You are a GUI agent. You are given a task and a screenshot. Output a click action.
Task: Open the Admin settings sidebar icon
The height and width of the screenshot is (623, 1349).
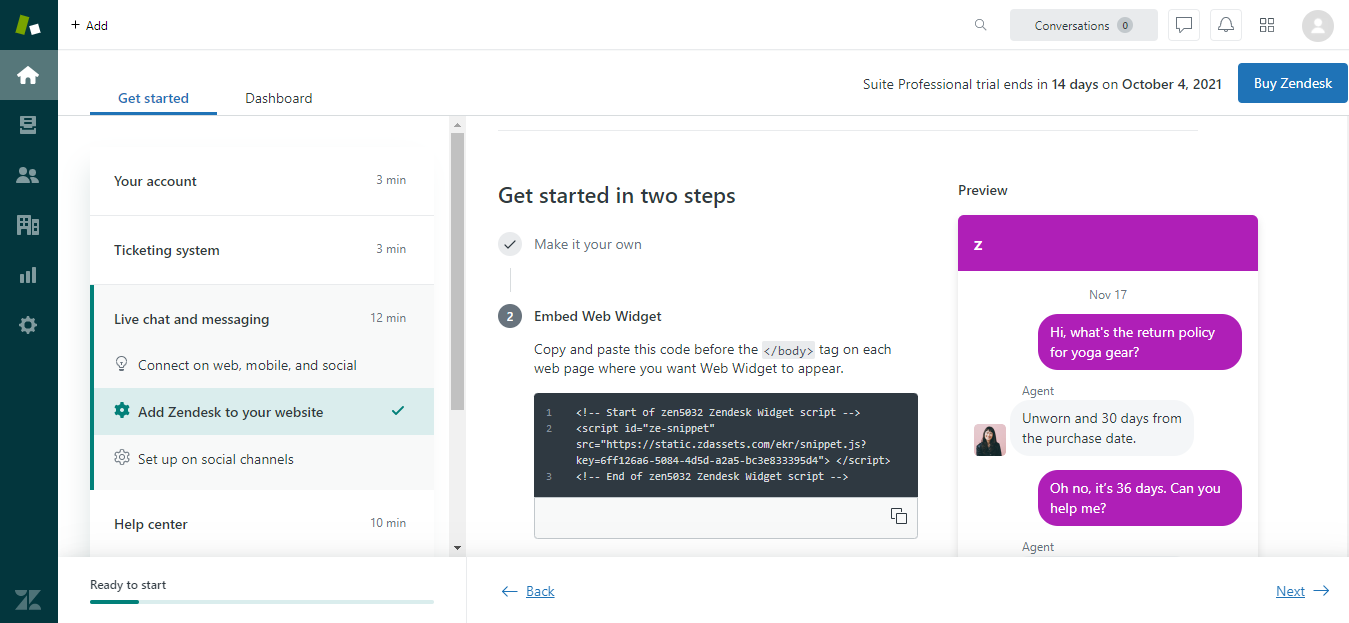(28, 324)
